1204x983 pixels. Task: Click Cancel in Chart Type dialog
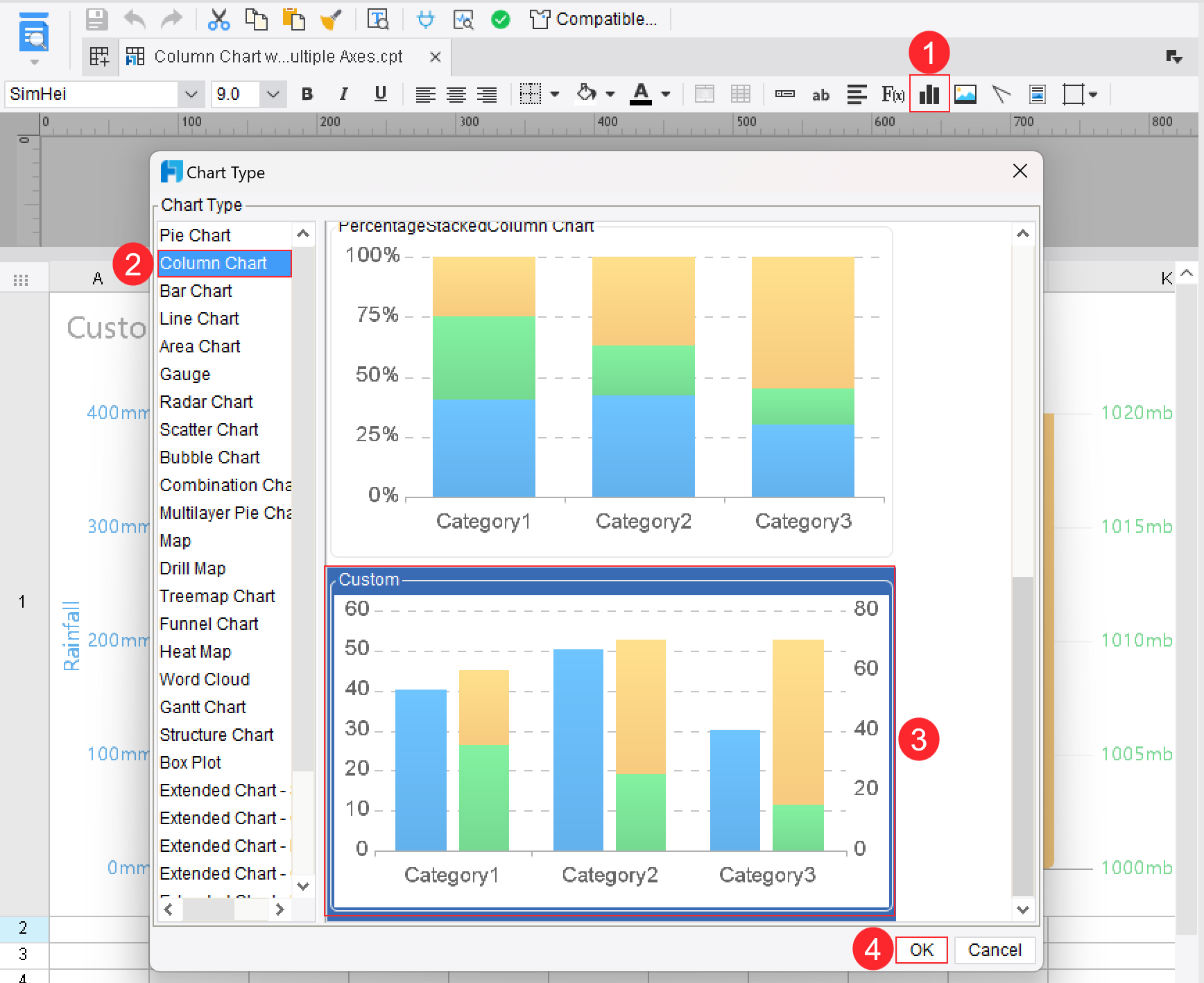tap(995, 950)
